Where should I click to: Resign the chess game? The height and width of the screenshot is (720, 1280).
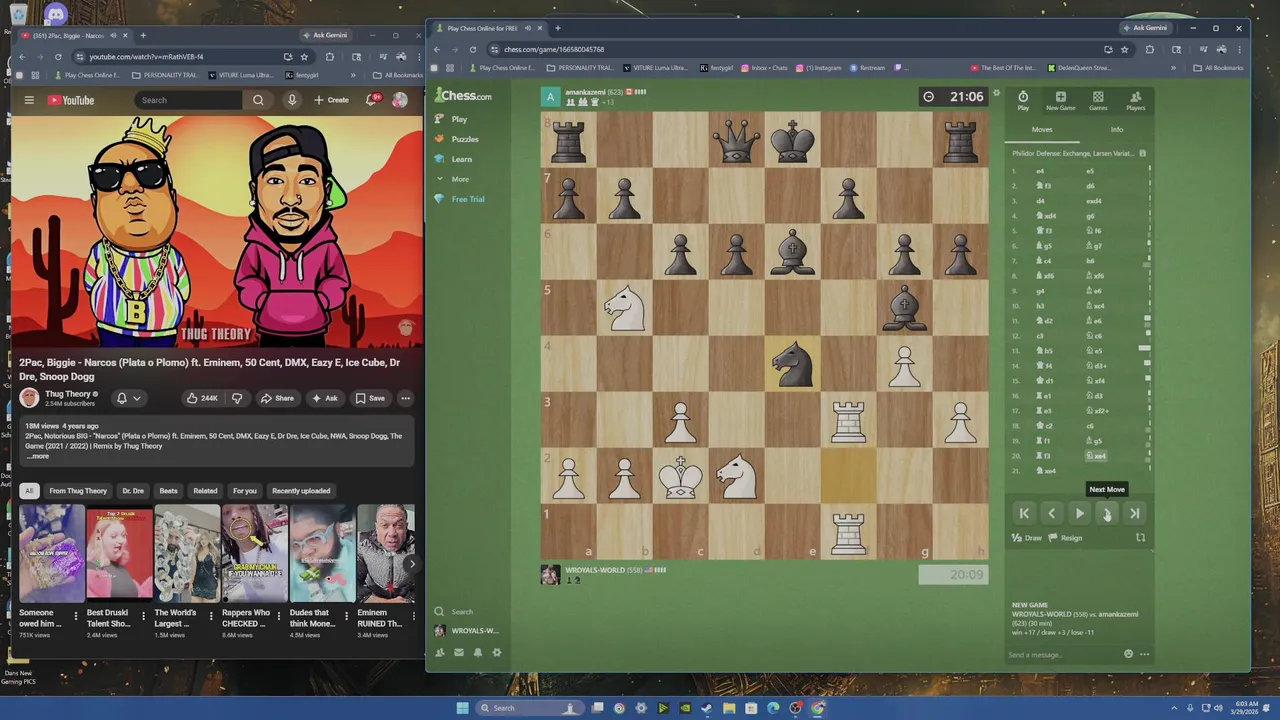[x=1065, y=538]
